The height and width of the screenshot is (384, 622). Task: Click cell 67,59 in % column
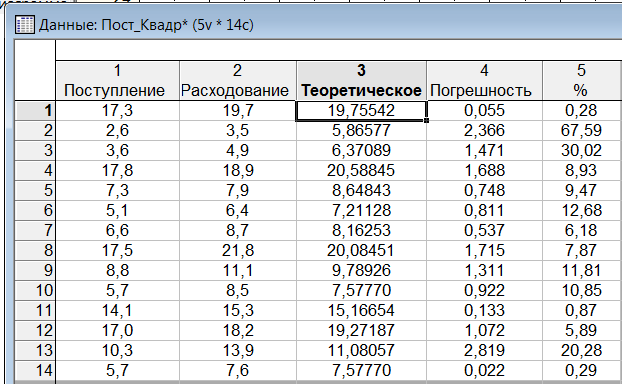pos(582,131)
